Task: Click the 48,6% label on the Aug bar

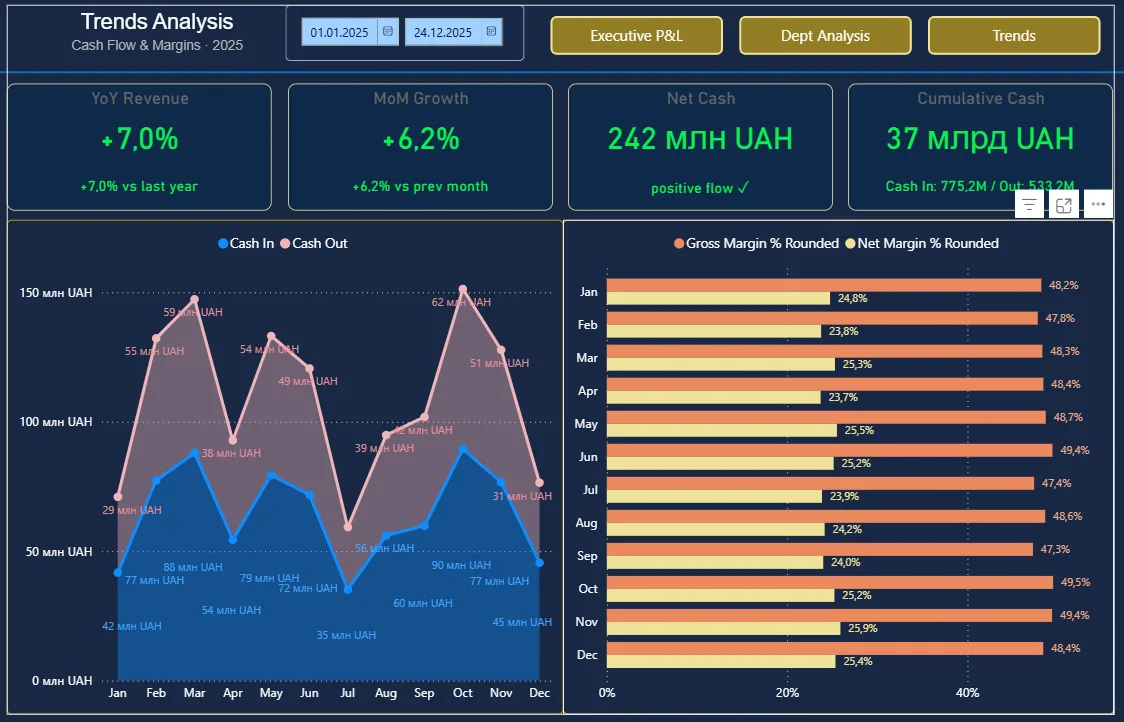Action: [1067, 516]
